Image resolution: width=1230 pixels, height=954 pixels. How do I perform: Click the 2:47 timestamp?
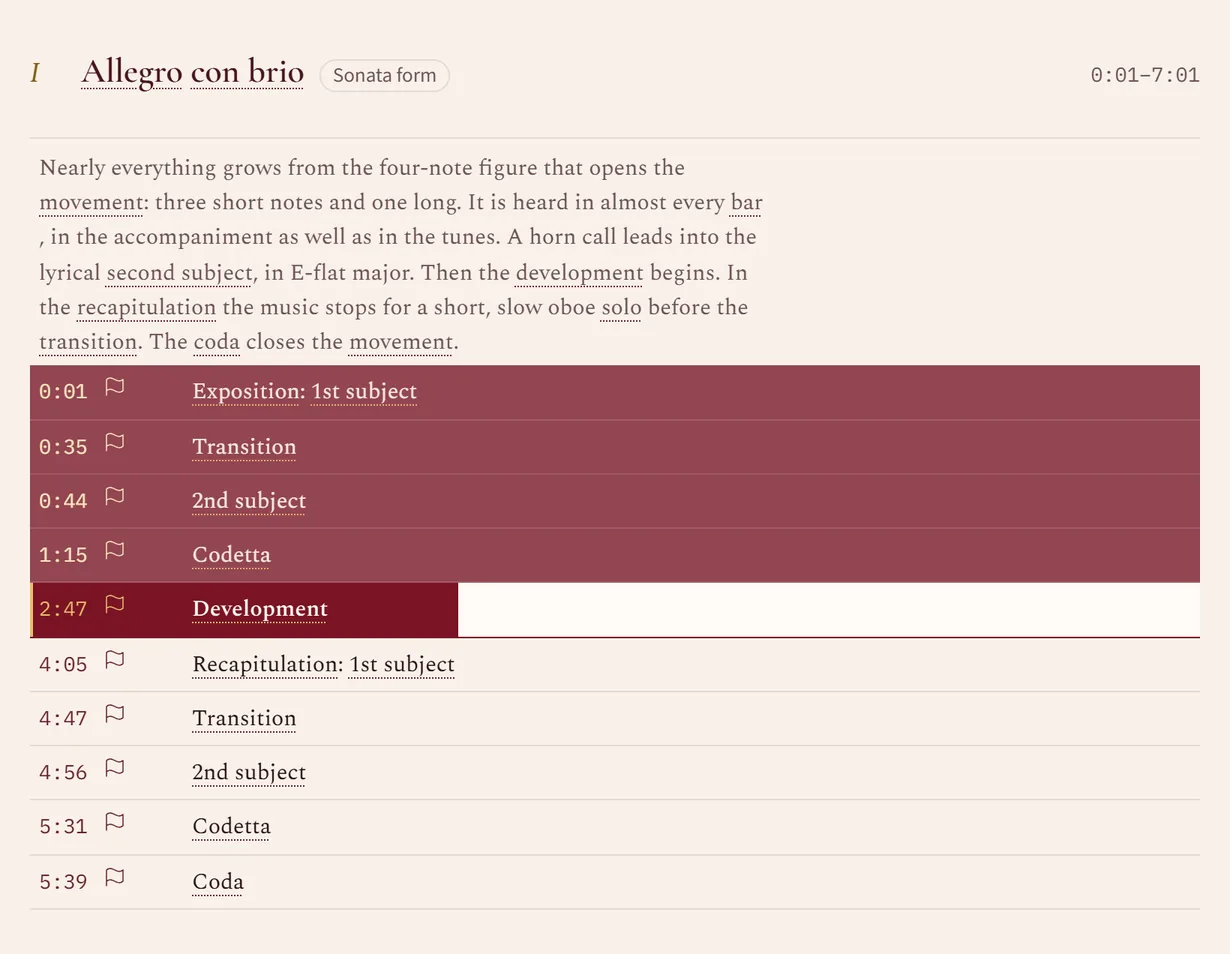(x=63, y=609)
